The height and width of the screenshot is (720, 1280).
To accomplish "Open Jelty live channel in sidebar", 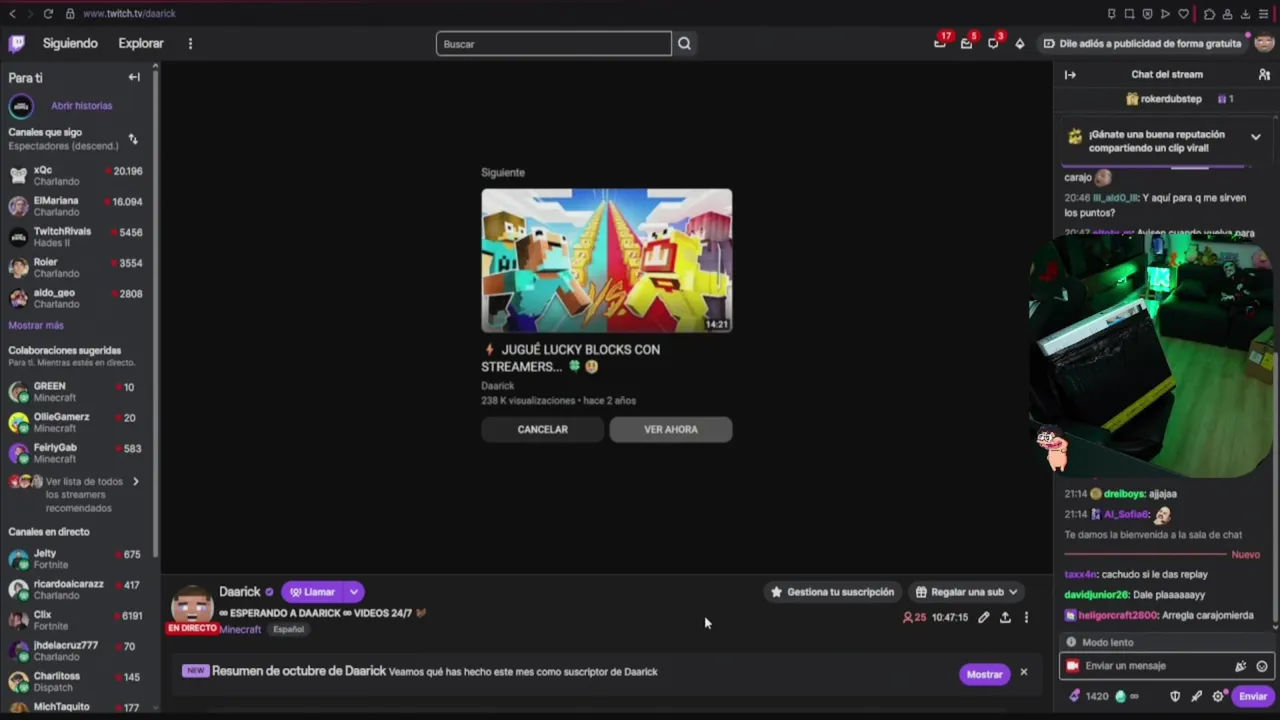I will pyautogui.click(x=76, y=559).
